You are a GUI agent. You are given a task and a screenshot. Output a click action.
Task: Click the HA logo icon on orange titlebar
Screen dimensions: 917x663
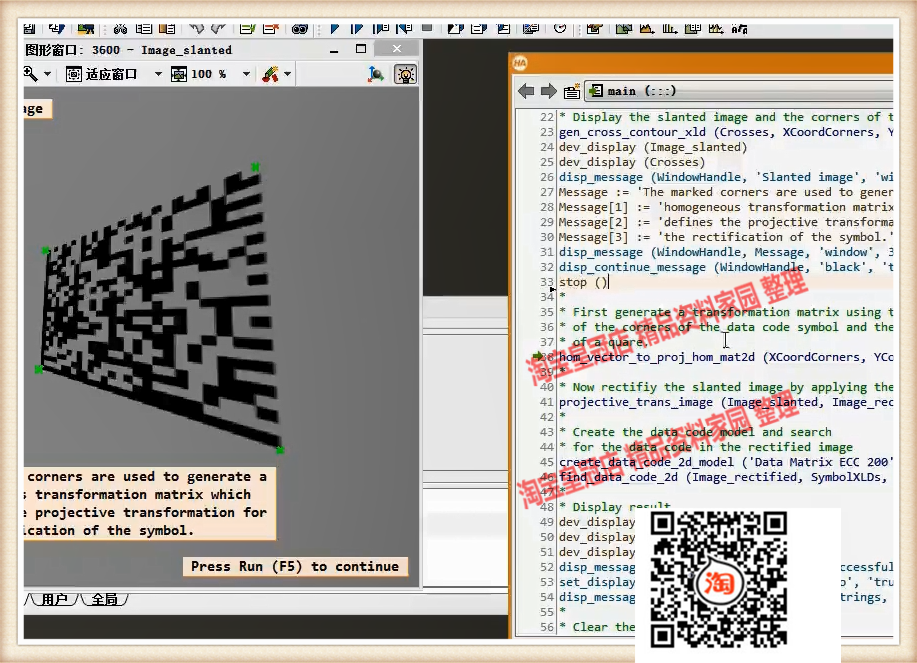pyautogui.click(x=520, y=63)
